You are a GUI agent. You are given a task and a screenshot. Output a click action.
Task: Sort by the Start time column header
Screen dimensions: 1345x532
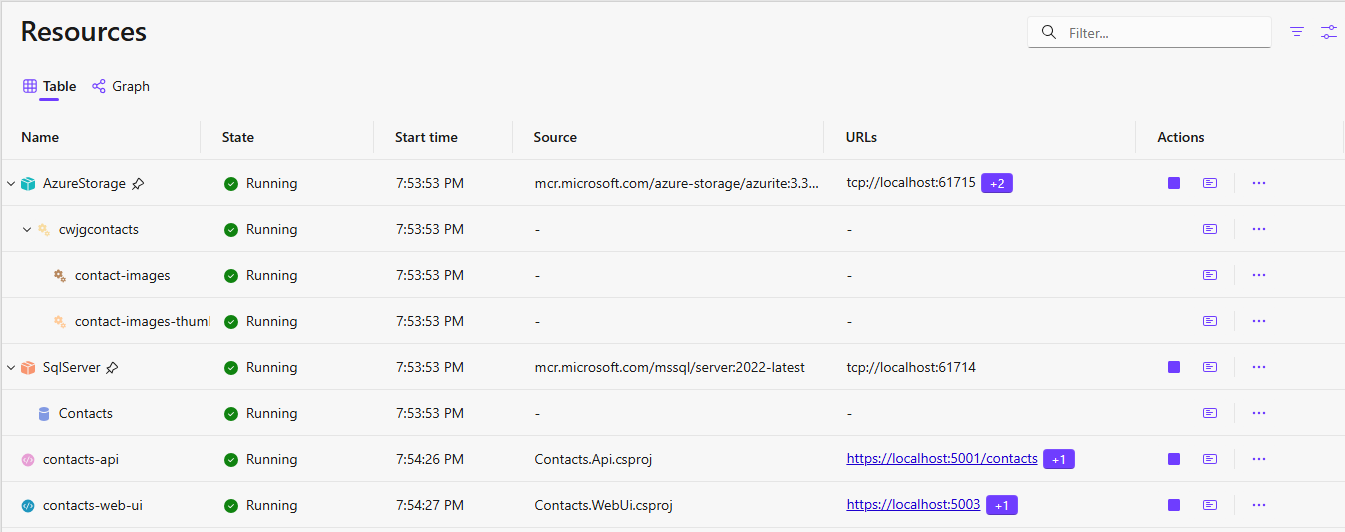(x=426, y=137)
